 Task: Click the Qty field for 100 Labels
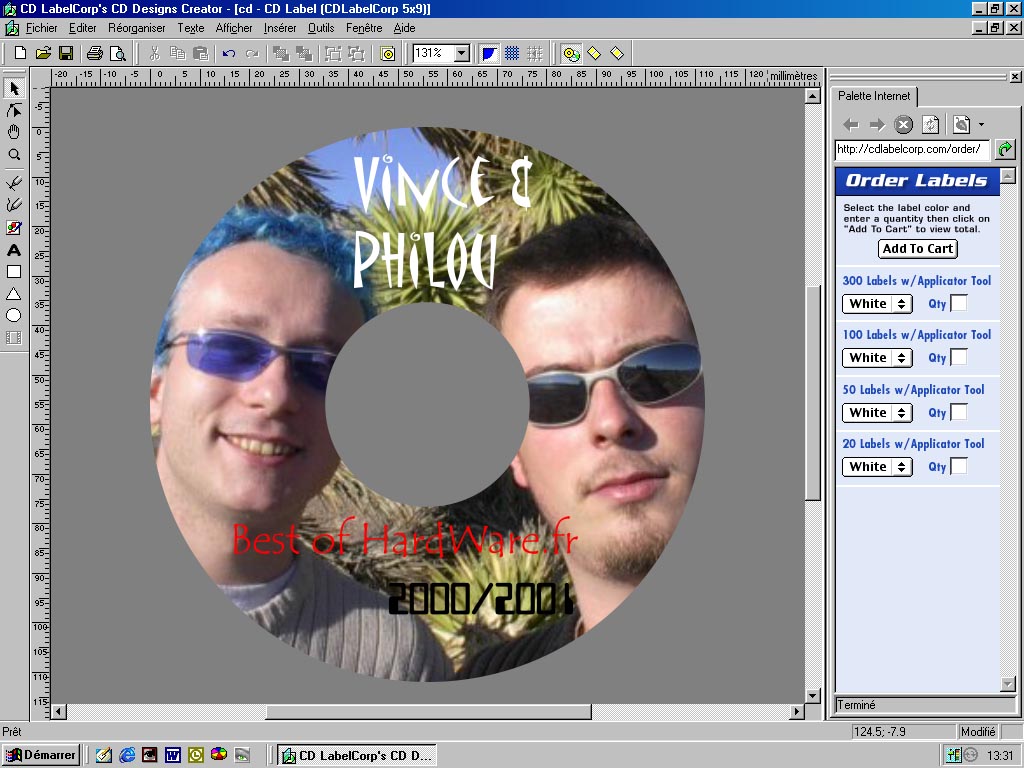959,358
